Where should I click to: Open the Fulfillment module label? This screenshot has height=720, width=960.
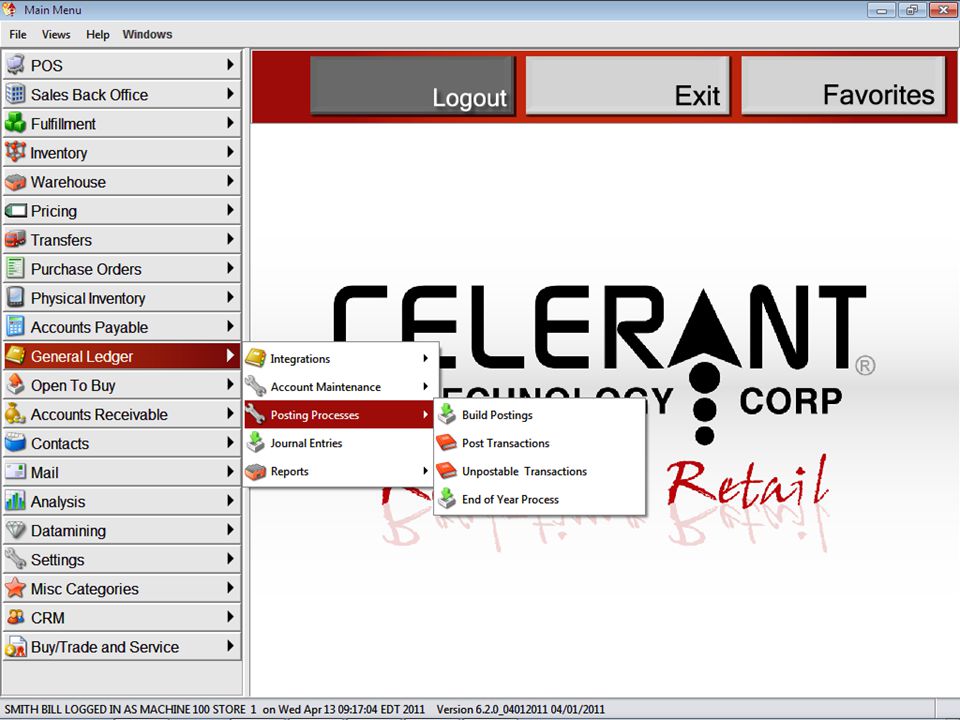coord(63,124)
